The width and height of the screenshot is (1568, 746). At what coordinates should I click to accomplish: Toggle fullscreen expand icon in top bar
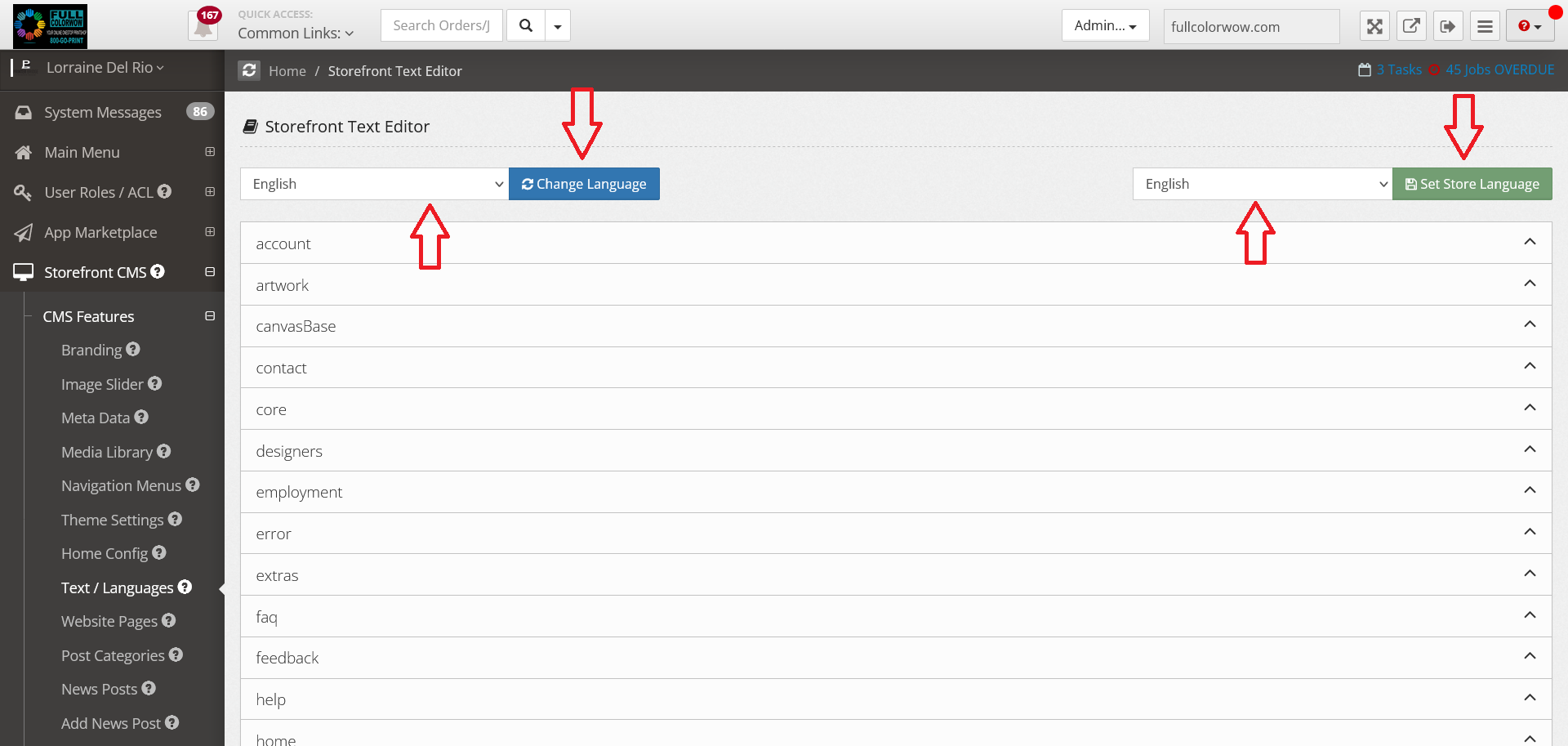1374,26
